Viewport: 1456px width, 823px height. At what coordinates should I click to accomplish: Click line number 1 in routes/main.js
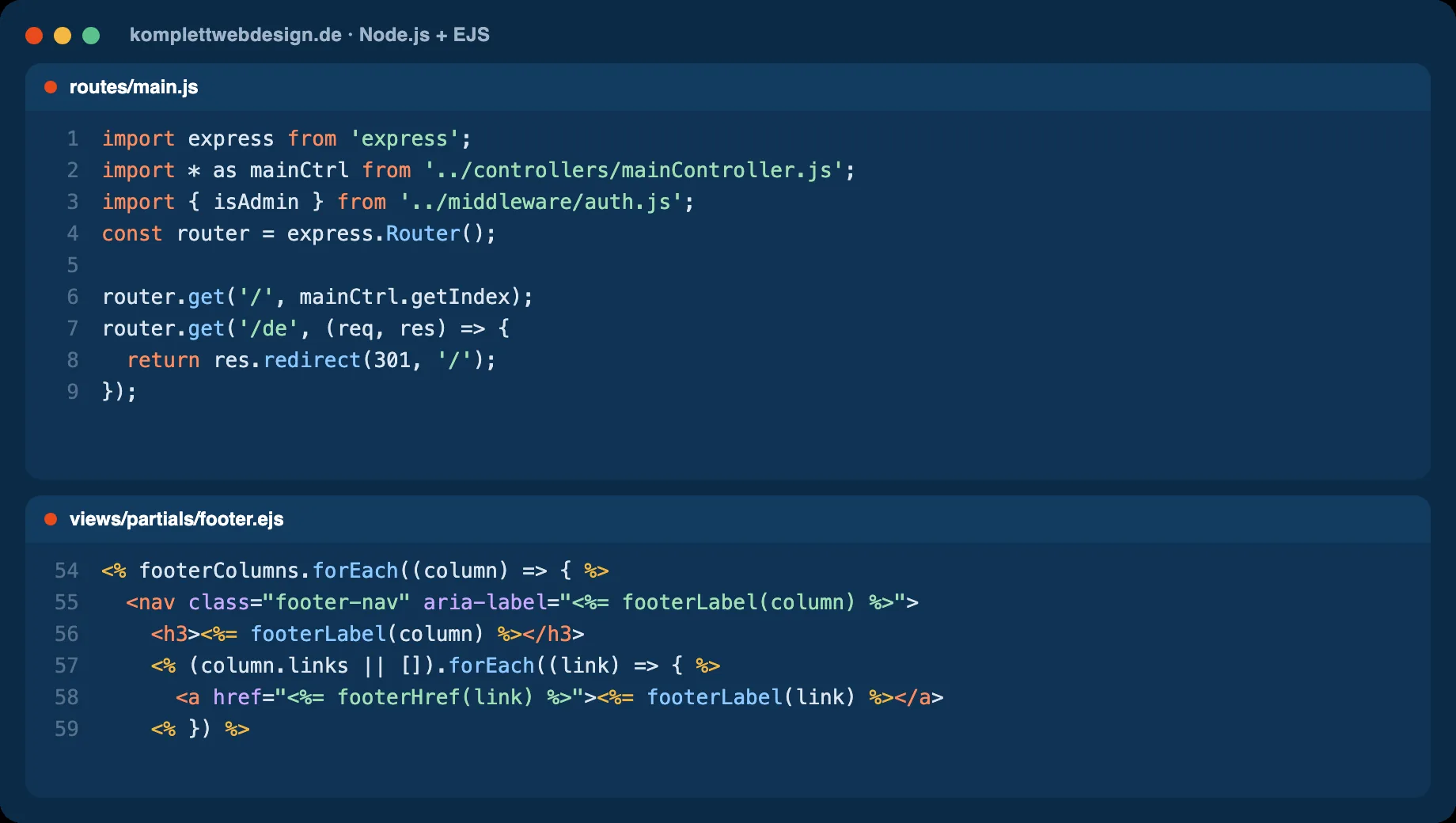click(x=73, y=138)
